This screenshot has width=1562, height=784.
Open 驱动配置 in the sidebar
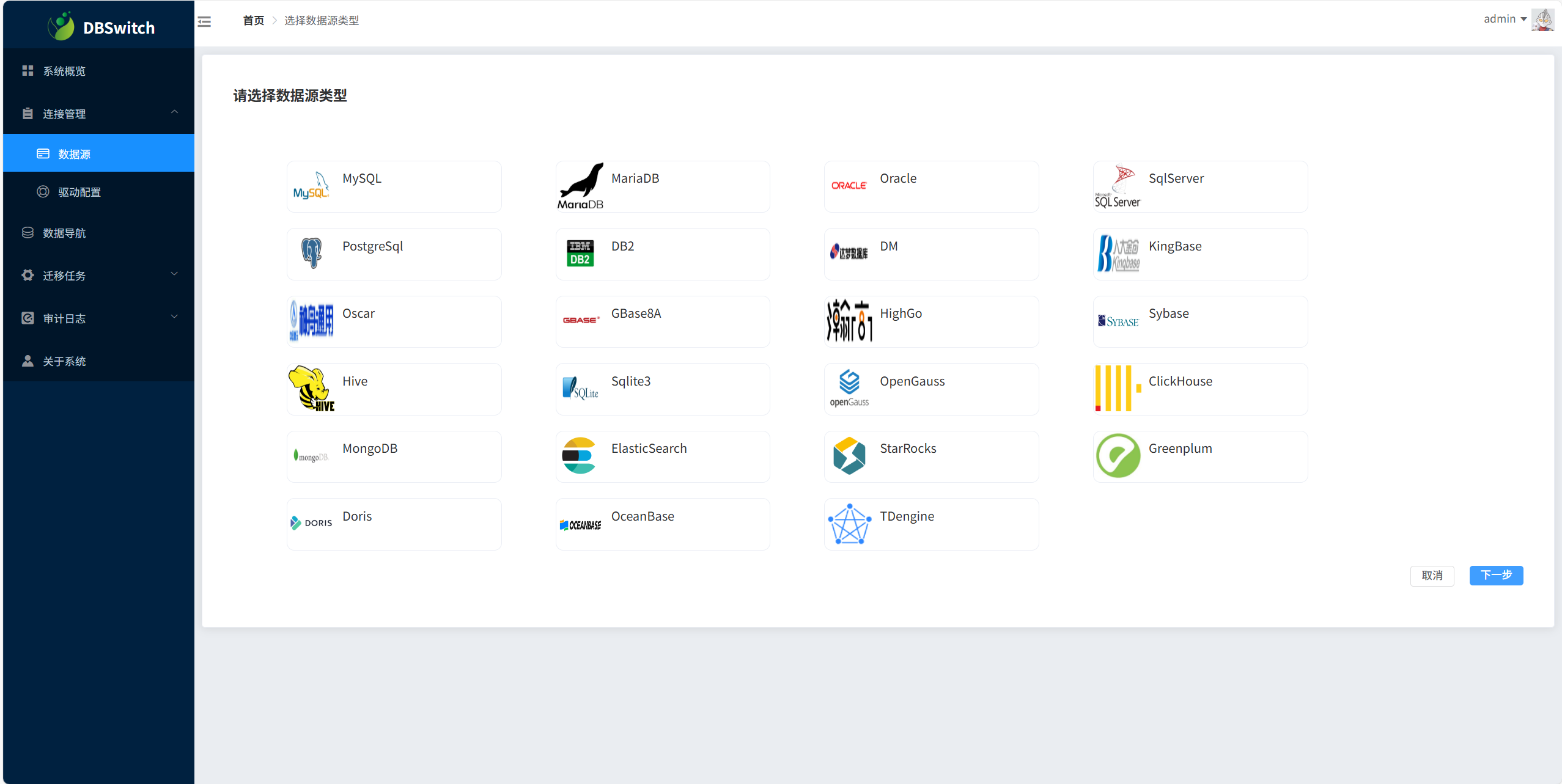(x=79, y=192)
